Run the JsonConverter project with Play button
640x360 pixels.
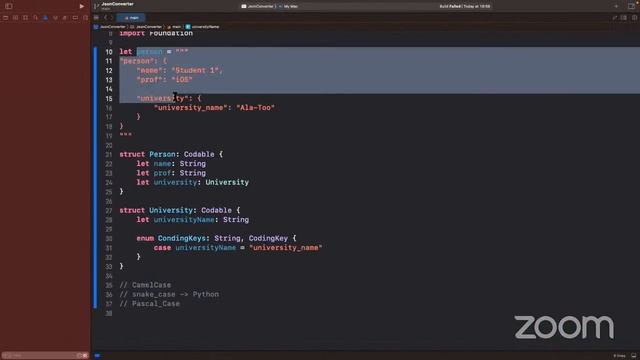point(82,6)
